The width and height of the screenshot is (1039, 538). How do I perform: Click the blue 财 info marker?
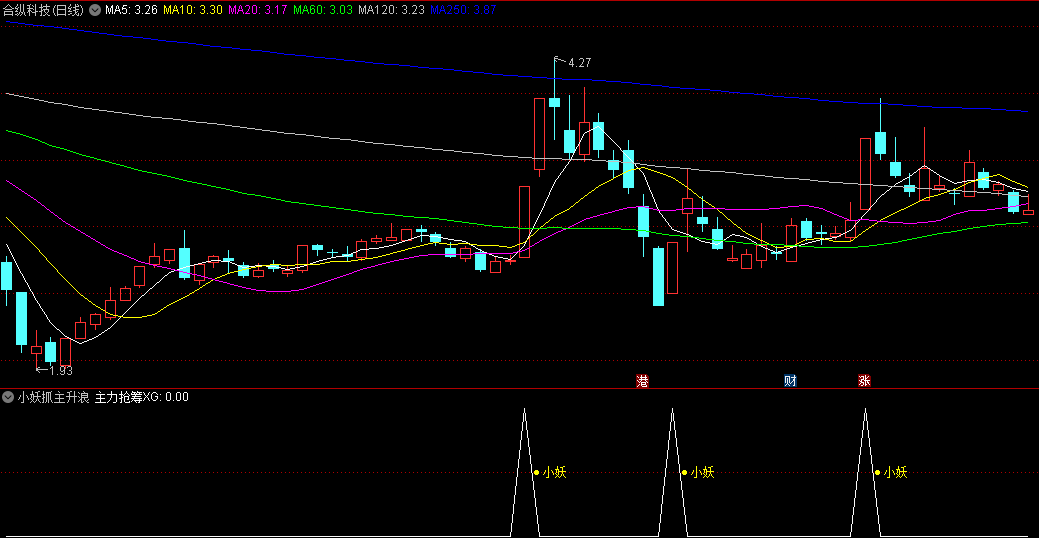coord(790,381)
